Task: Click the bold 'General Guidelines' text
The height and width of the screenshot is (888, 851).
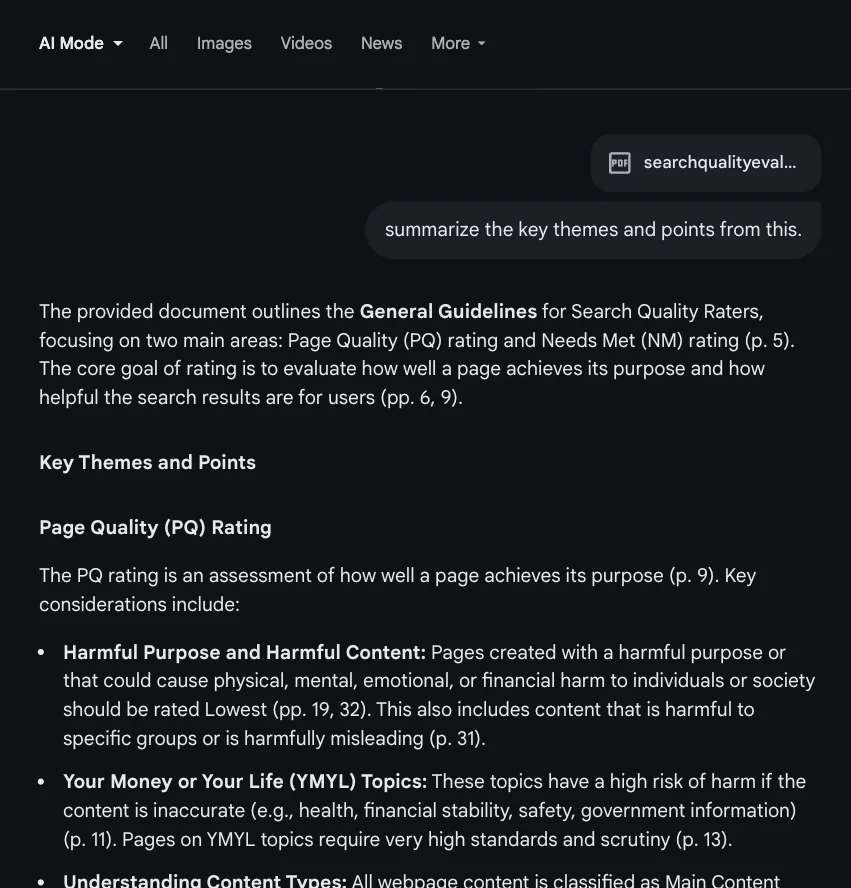Action: (x=448, y=311)
